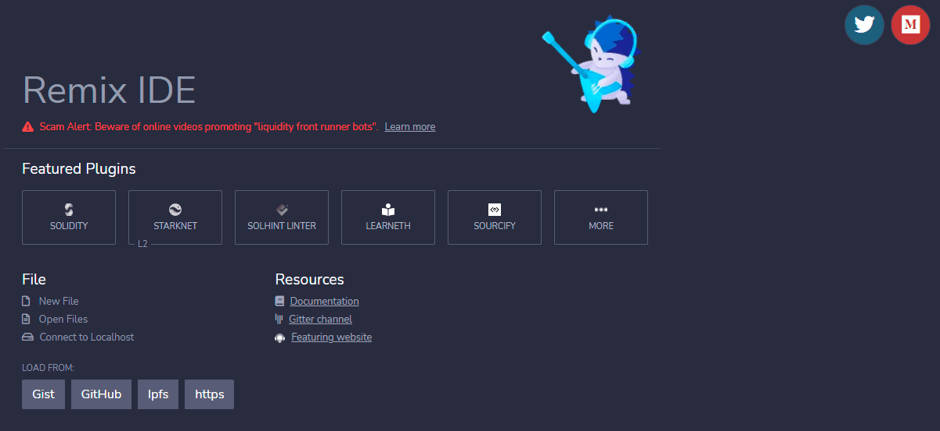940x431 pixels.
Task: Click the Remix IDE title
Action: click(x=109, y=91)
